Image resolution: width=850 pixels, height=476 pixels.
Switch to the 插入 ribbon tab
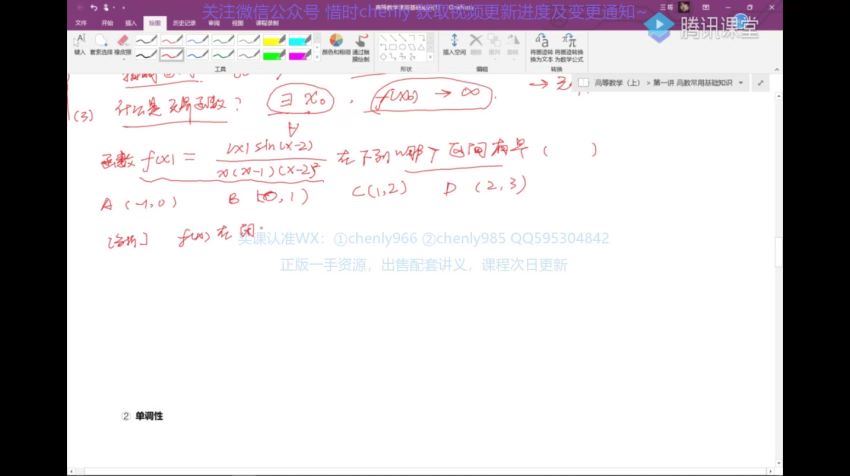(131, 23)
